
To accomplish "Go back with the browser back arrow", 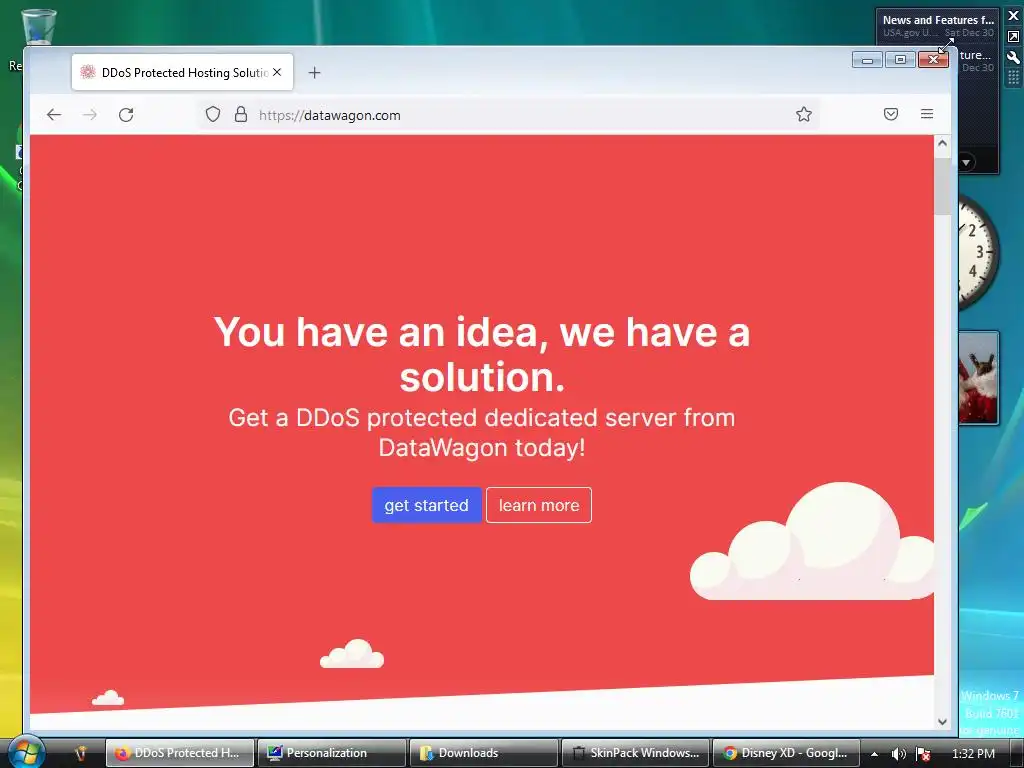I will click(54, 115).
